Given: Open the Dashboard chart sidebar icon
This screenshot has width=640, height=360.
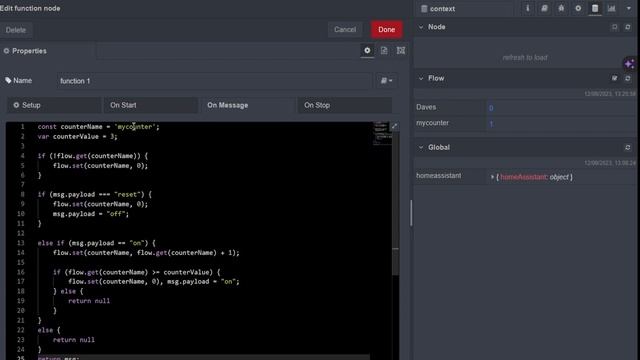Looking at the screenshot, I should click(x=611, y=8).
